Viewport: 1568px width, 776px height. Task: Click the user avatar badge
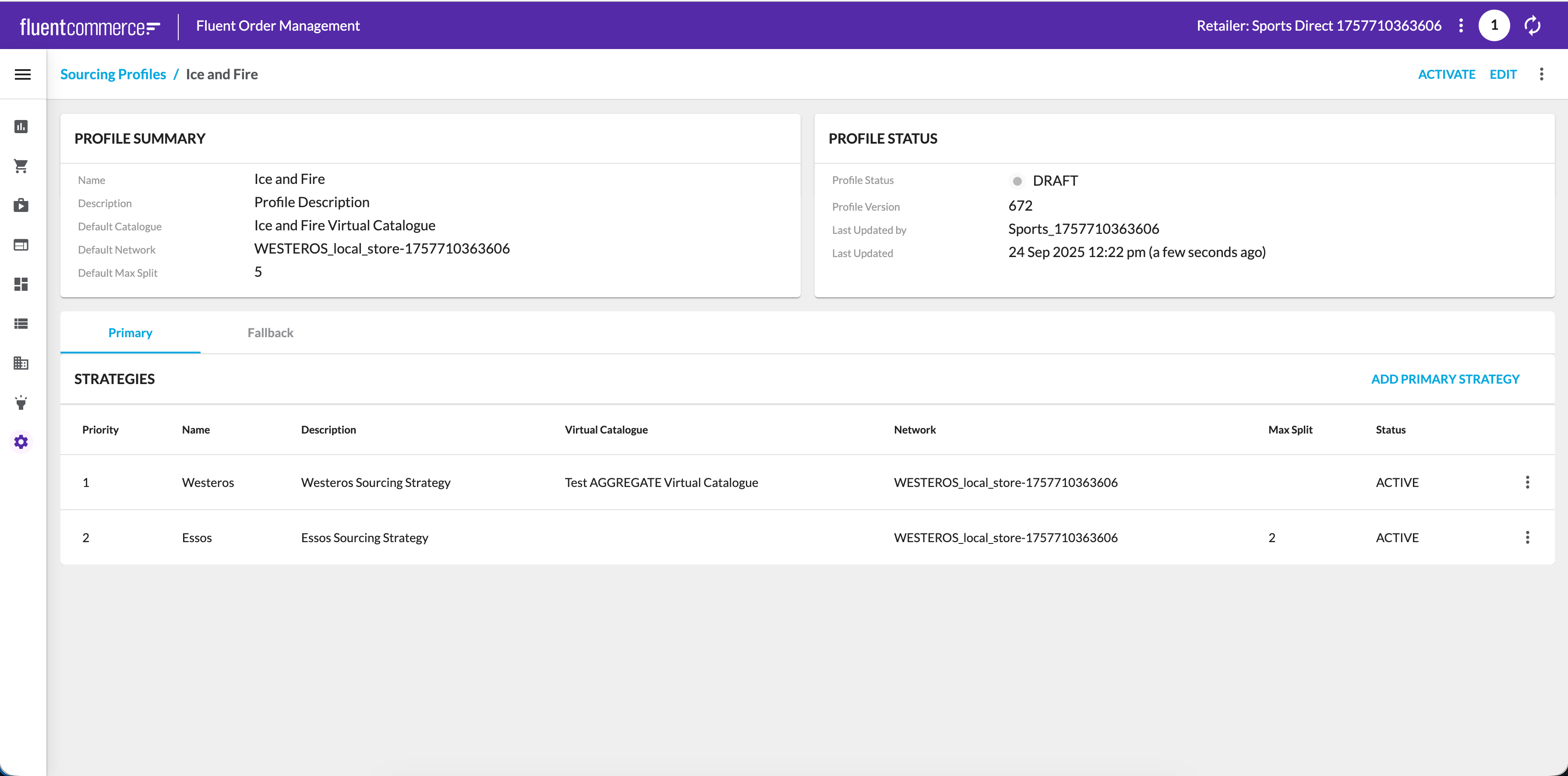click(1494, 25)
